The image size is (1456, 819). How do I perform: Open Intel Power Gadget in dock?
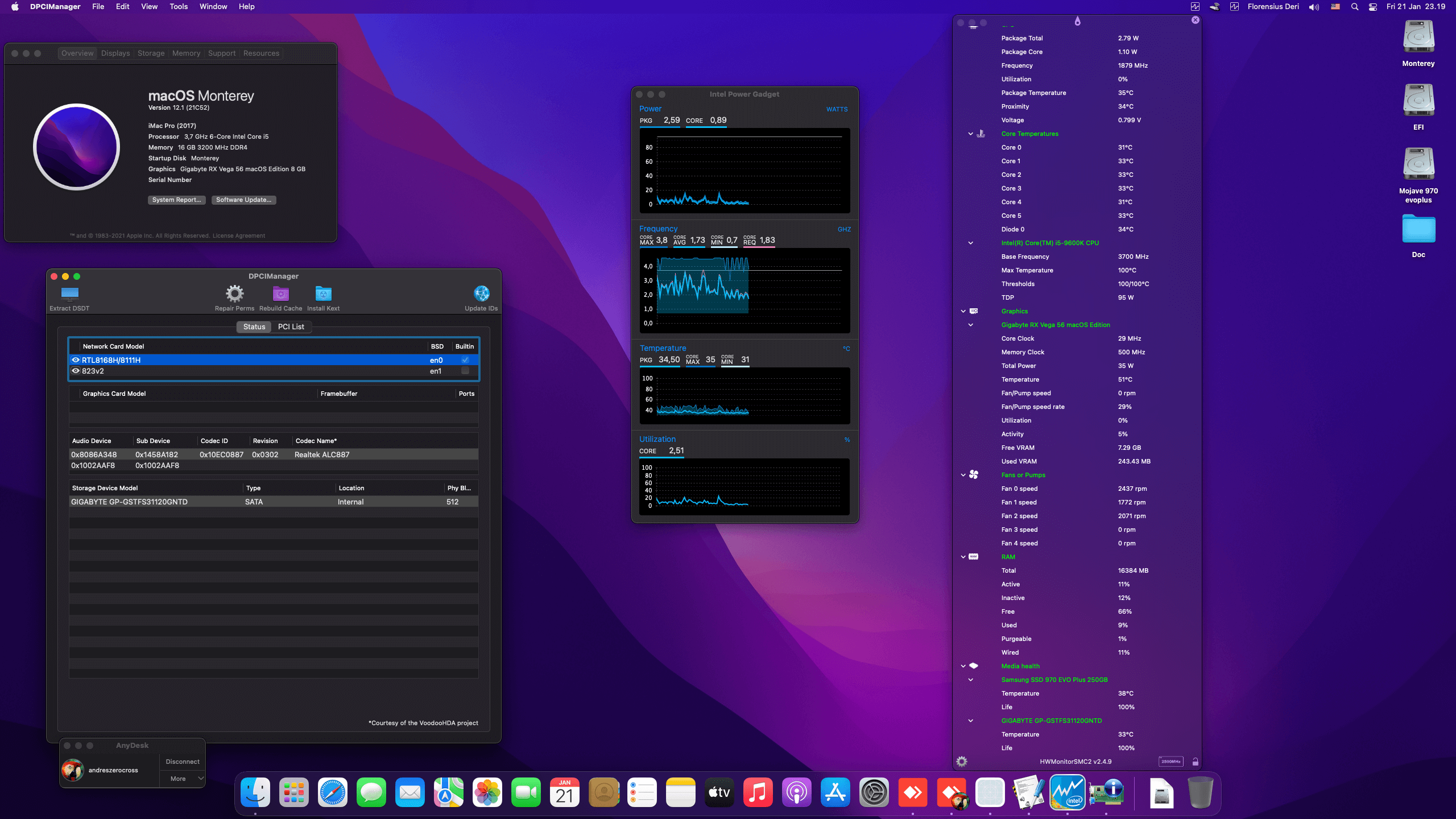(1068, 792)
